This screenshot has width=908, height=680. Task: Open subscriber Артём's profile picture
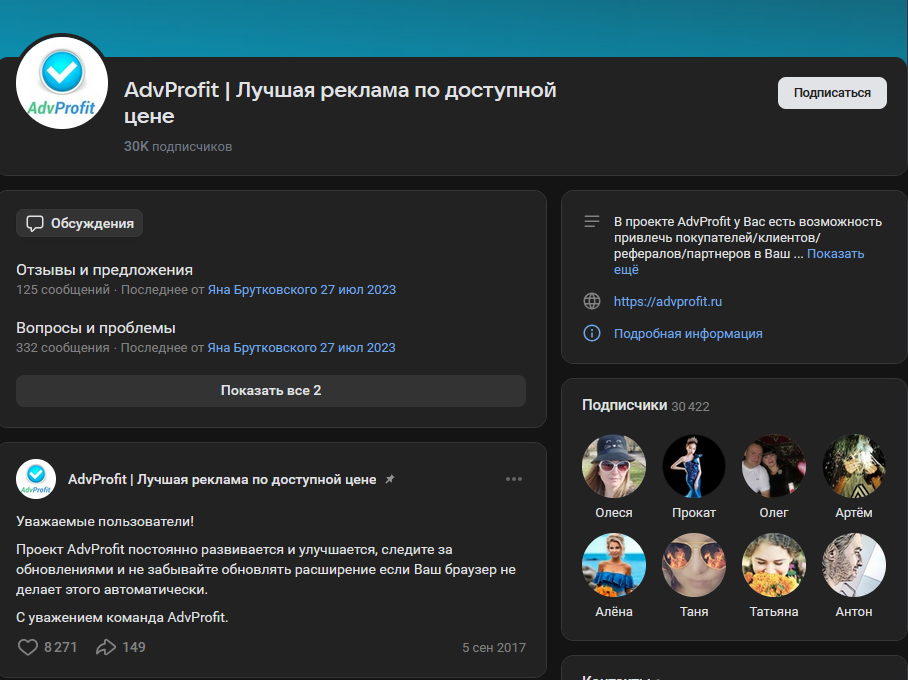pyautogui.click(x=854, y=466)
